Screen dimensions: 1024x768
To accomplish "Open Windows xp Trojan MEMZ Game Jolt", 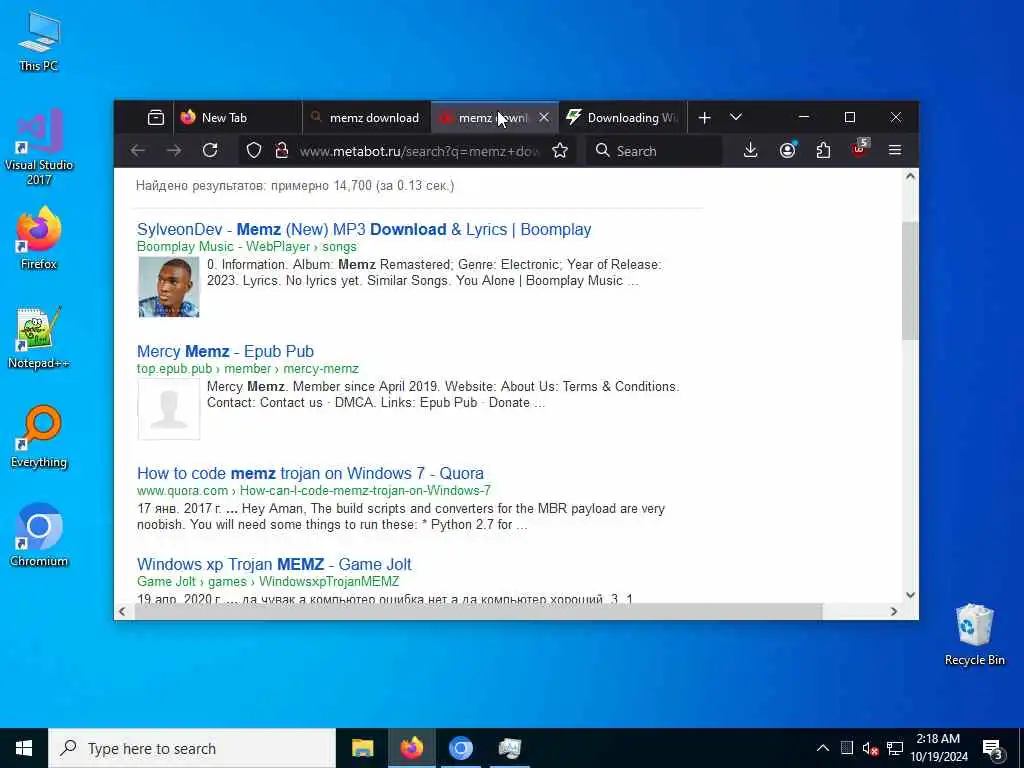I will [274, 564].
